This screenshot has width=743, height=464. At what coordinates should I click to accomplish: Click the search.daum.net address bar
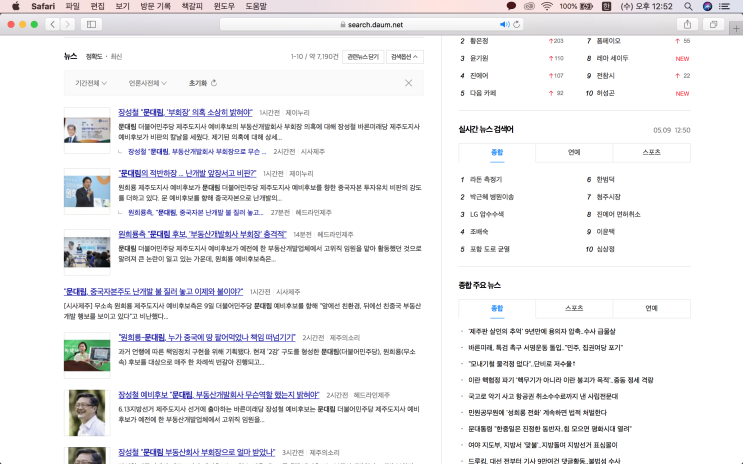(x=371, y=24)
